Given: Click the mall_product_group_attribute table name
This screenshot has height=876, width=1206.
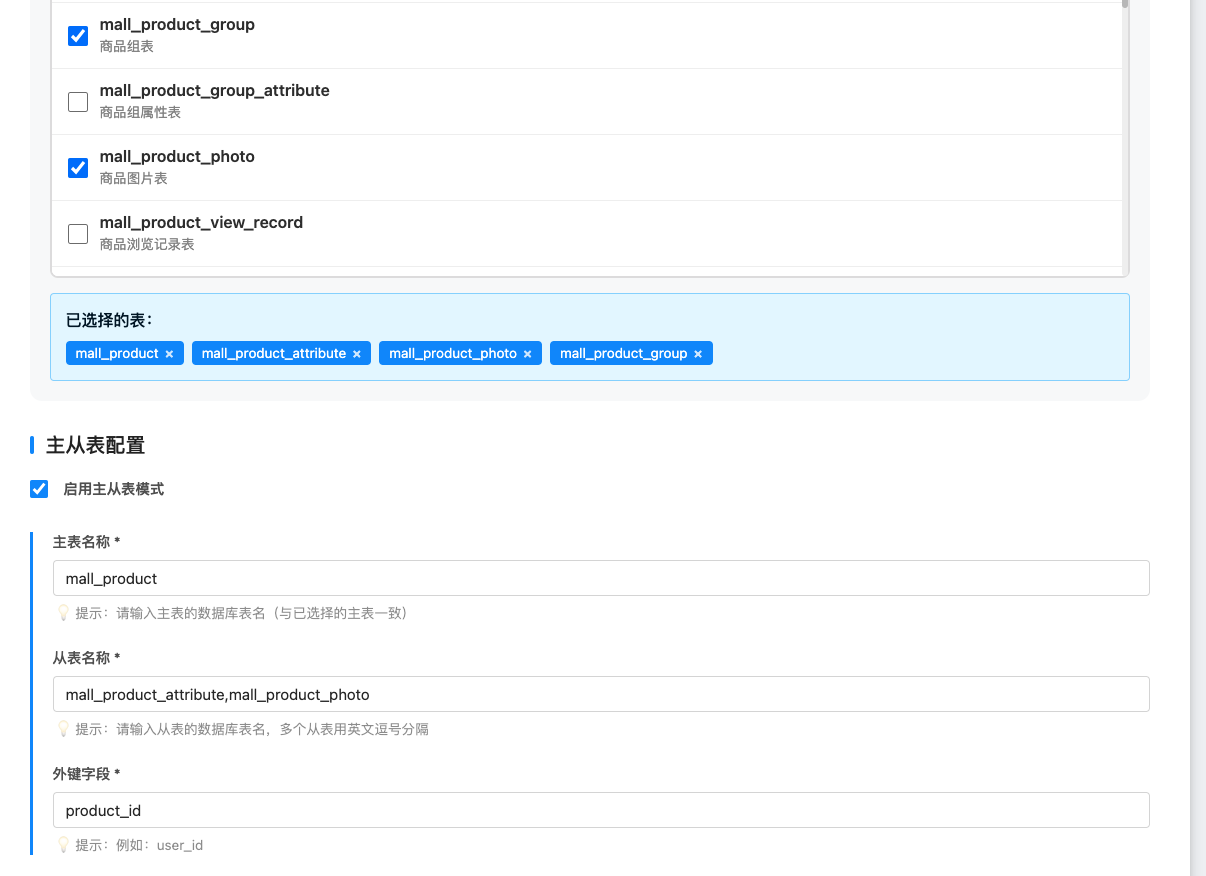Looking at the screenshot, I should [x=214, y=91].
